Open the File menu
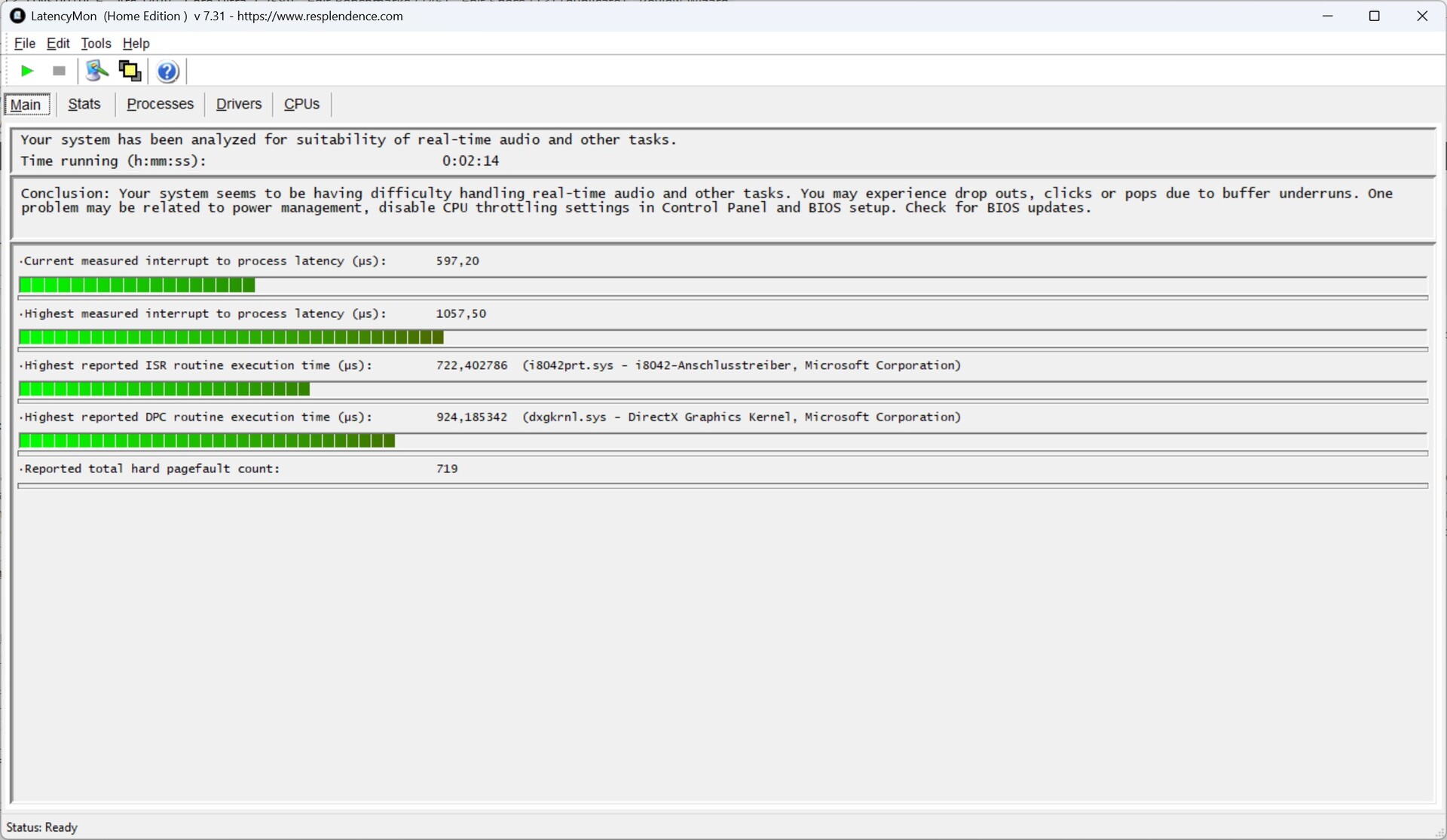This screenshot has height=840, width=1447. [24, 44]
